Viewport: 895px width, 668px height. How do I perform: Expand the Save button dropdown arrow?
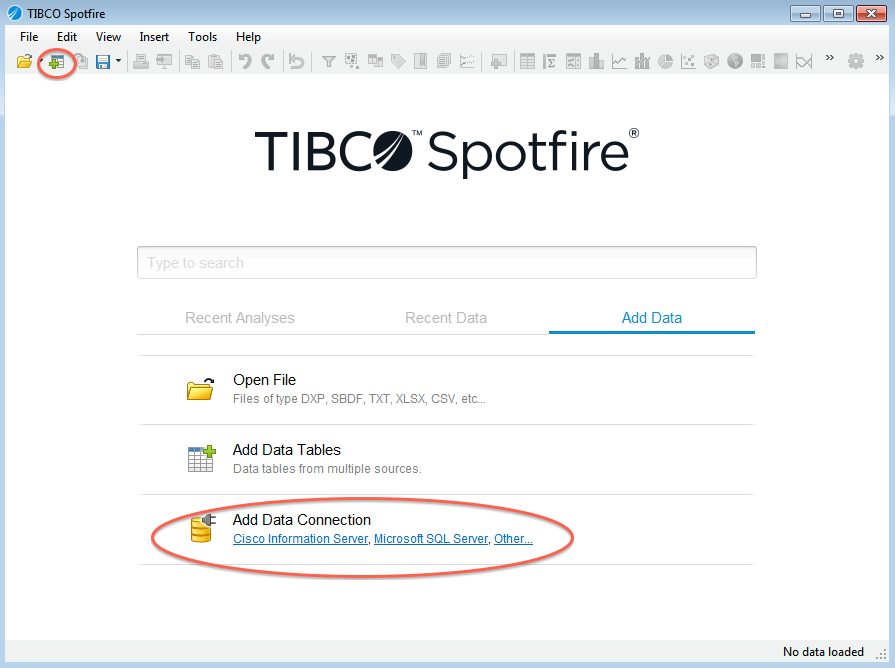[118, 62]
